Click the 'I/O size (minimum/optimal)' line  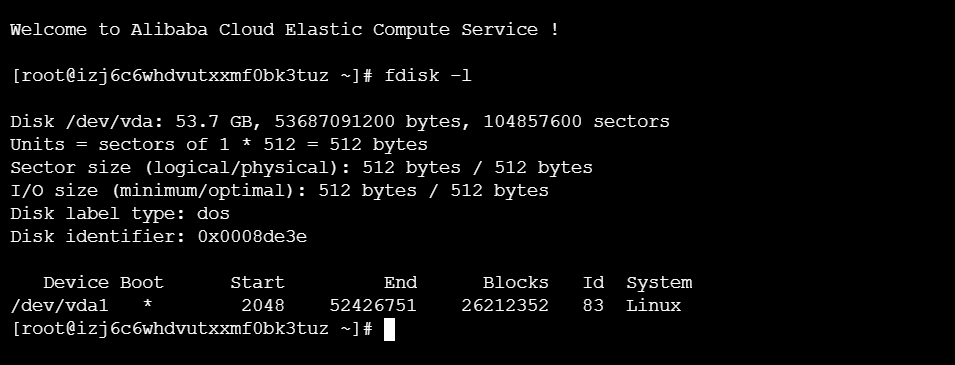pos(280,191)
